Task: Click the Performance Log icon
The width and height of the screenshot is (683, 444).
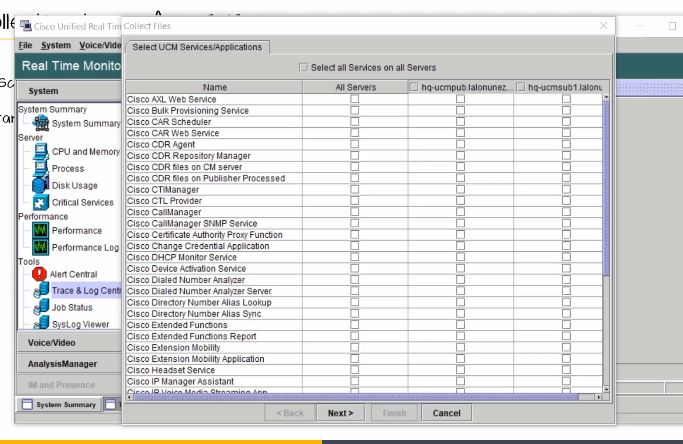Action: tap(41, 247)
